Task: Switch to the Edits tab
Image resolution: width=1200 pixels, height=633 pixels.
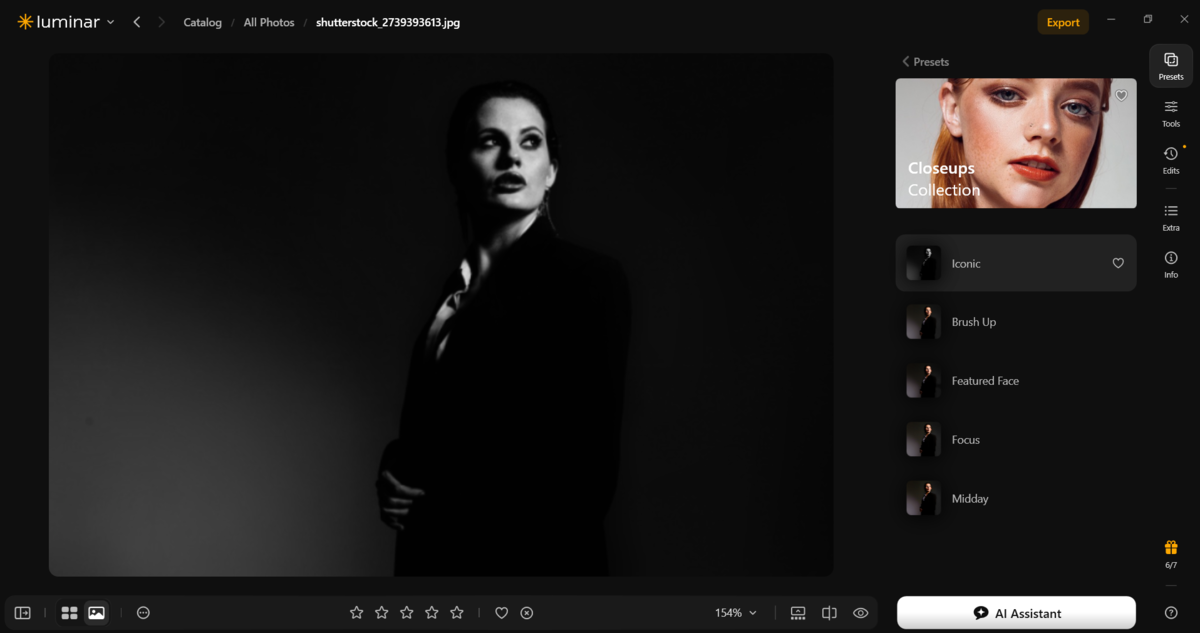Action: coord(1171,160)
